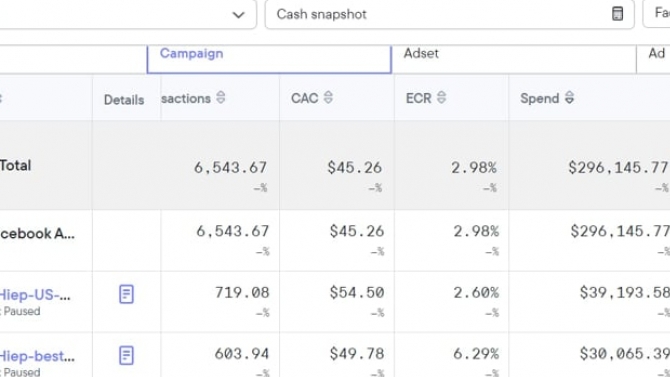Click the Details column header
The width and height of the screenshot is (670, 377).
124,100
